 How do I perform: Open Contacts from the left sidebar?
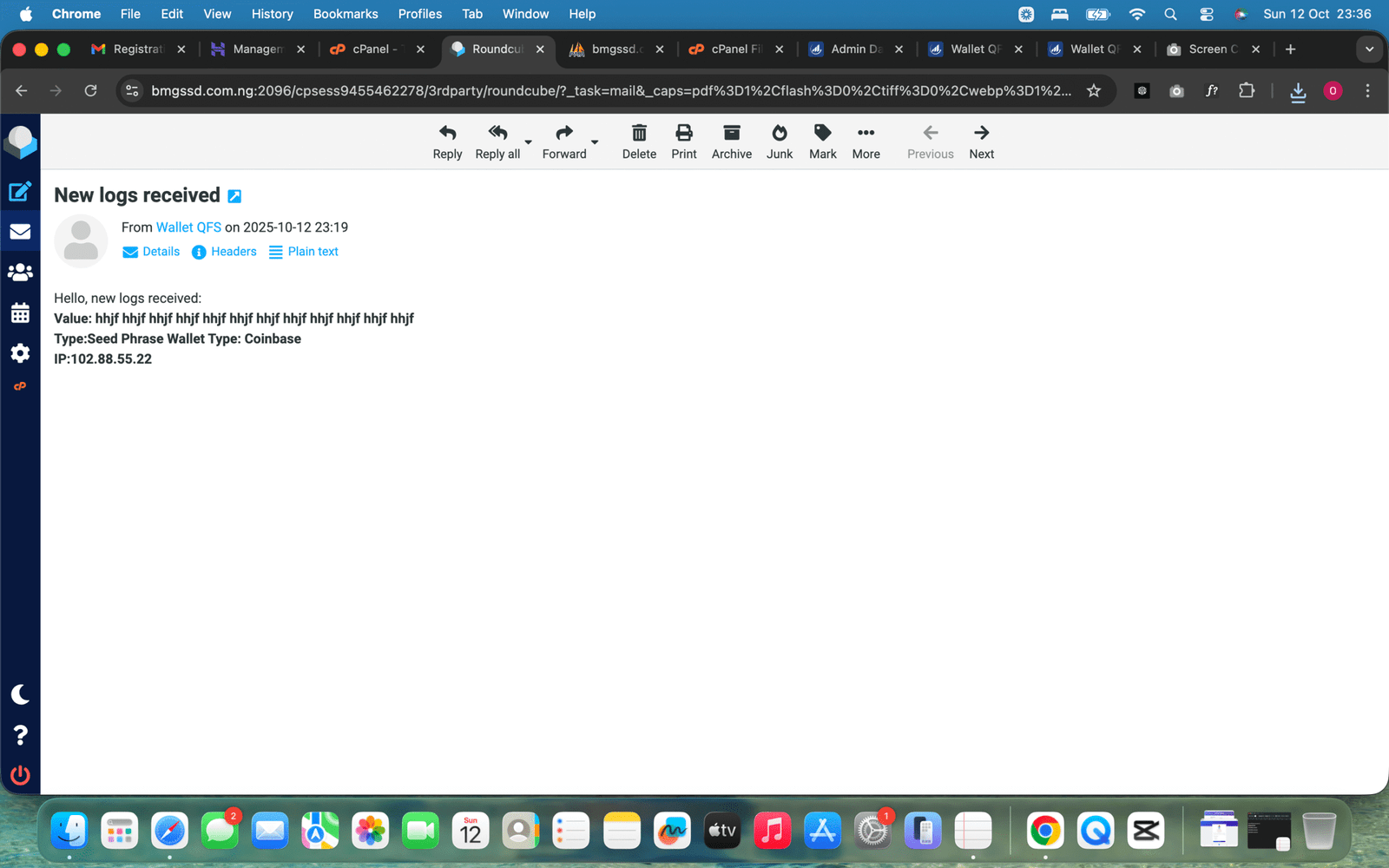click(20, 273)
